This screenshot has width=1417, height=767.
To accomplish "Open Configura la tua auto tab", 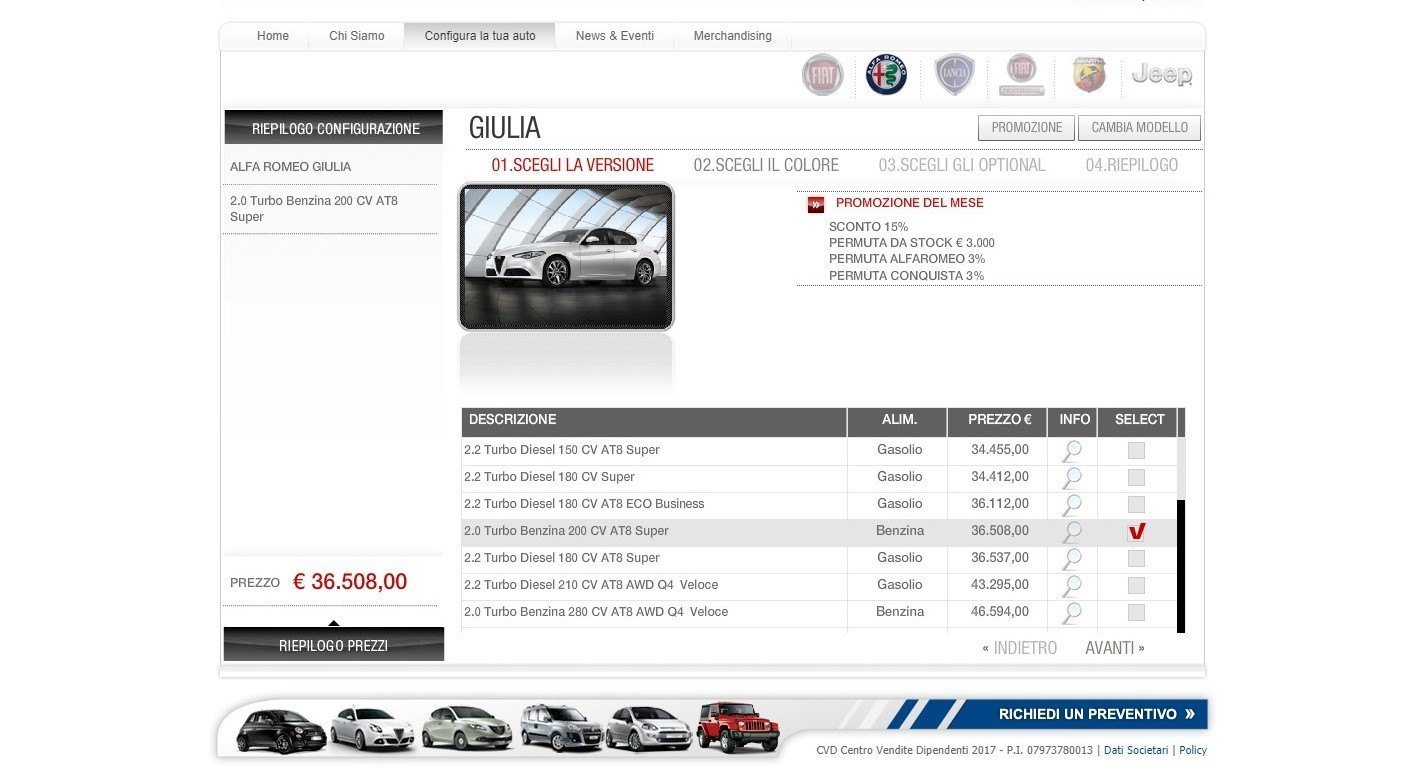I will (x=480, y=36).
